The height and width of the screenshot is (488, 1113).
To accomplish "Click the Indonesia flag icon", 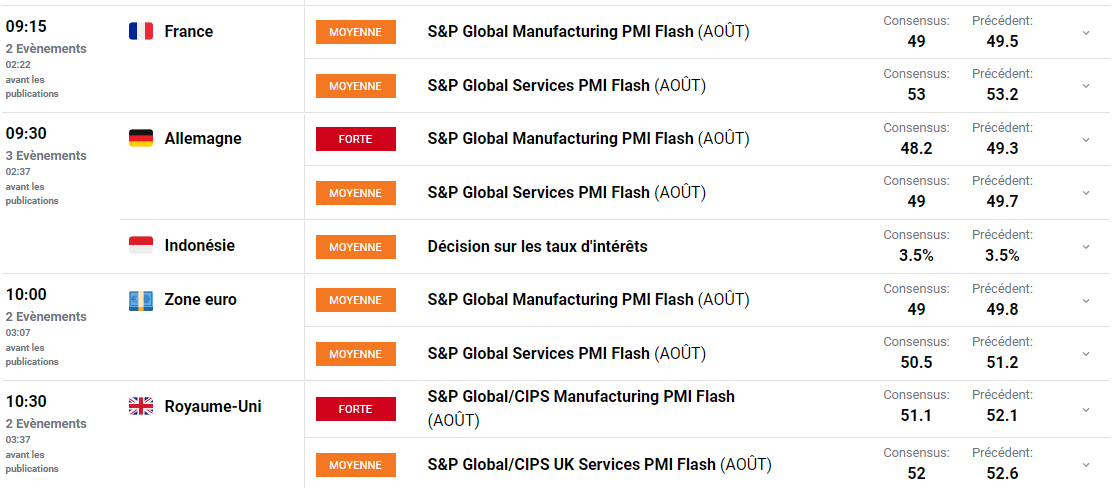I will coord(141,245).
